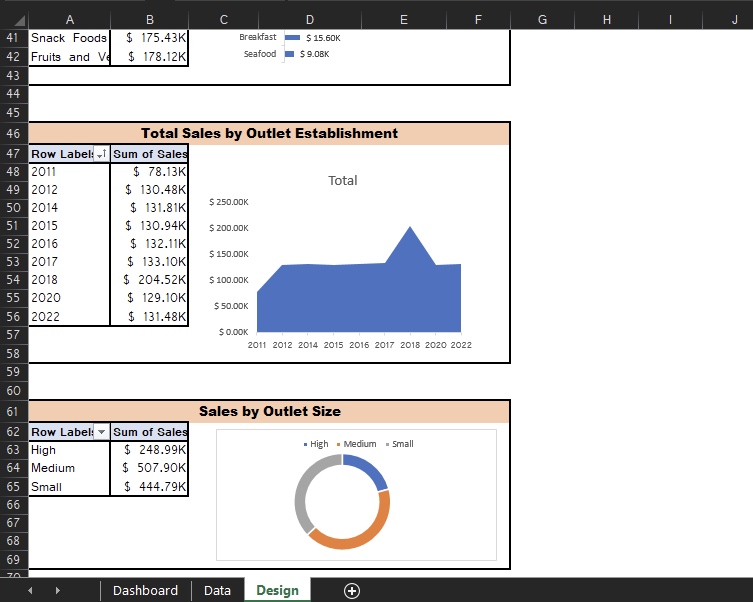The width and height of the screenshot is (753, 602).
Task: Select the Sales by Outlet Size heading
Action: coord(269,411)
